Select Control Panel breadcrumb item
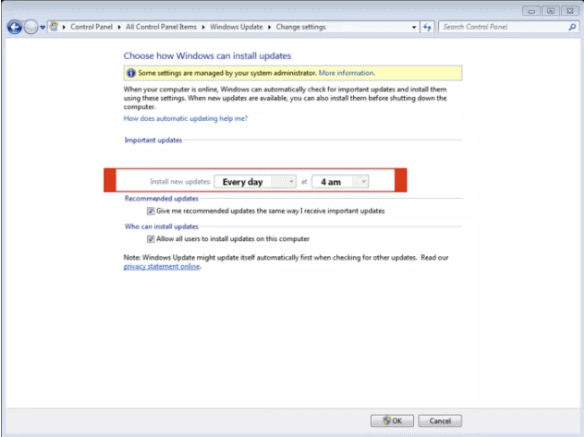Screen dimensions: 584x437 pos(91,27)
